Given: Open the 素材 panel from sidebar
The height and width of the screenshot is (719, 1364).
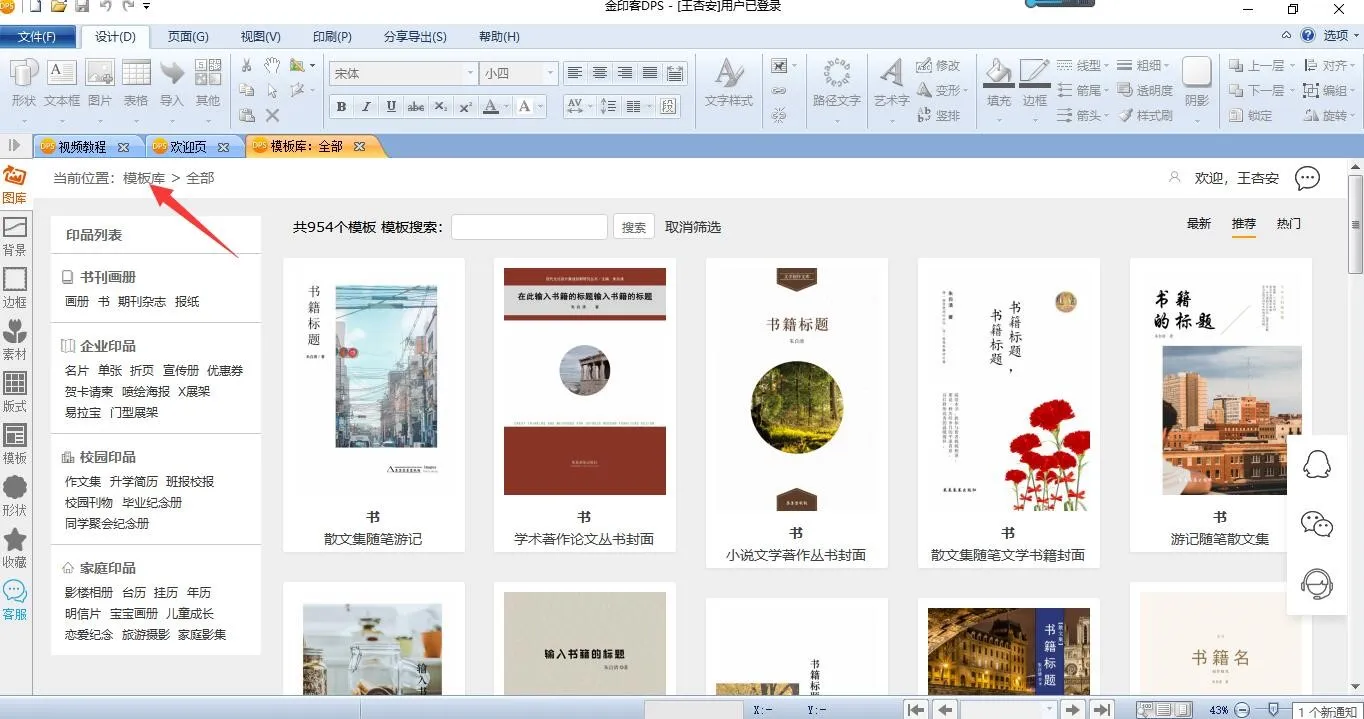Looking at the screenshot, I should (15, 332).
